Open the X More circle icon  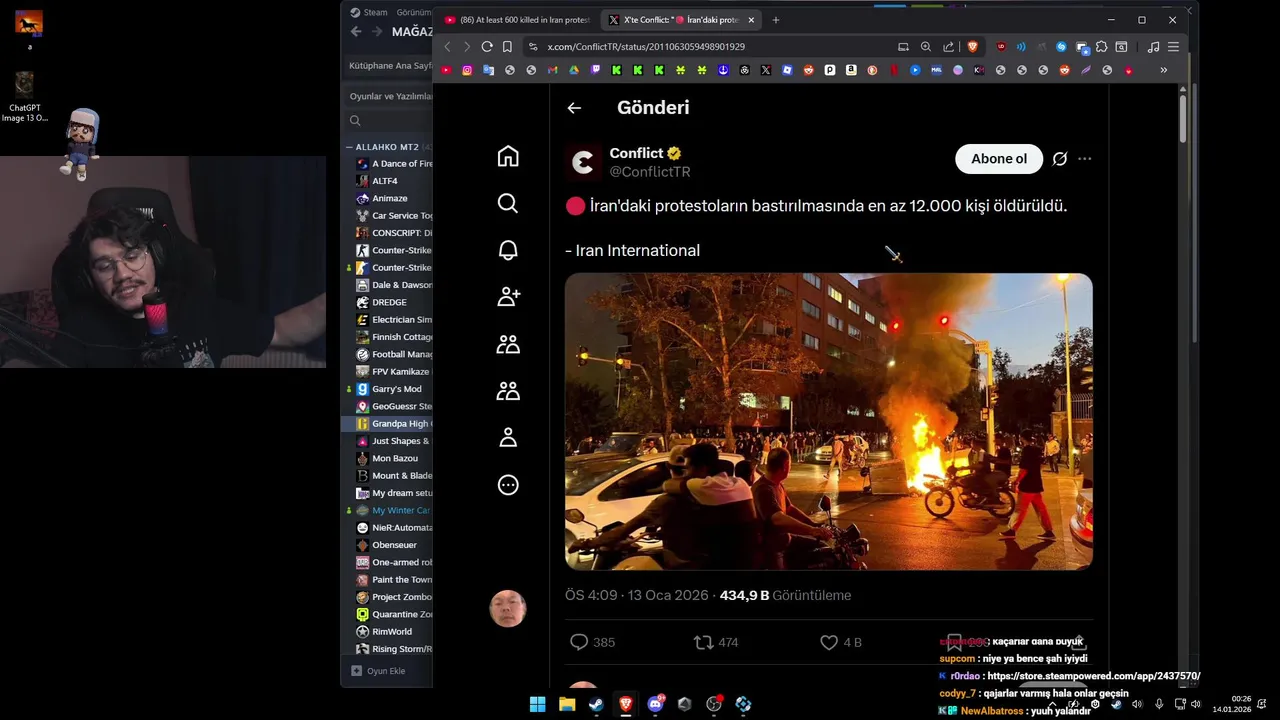[508, 485]
